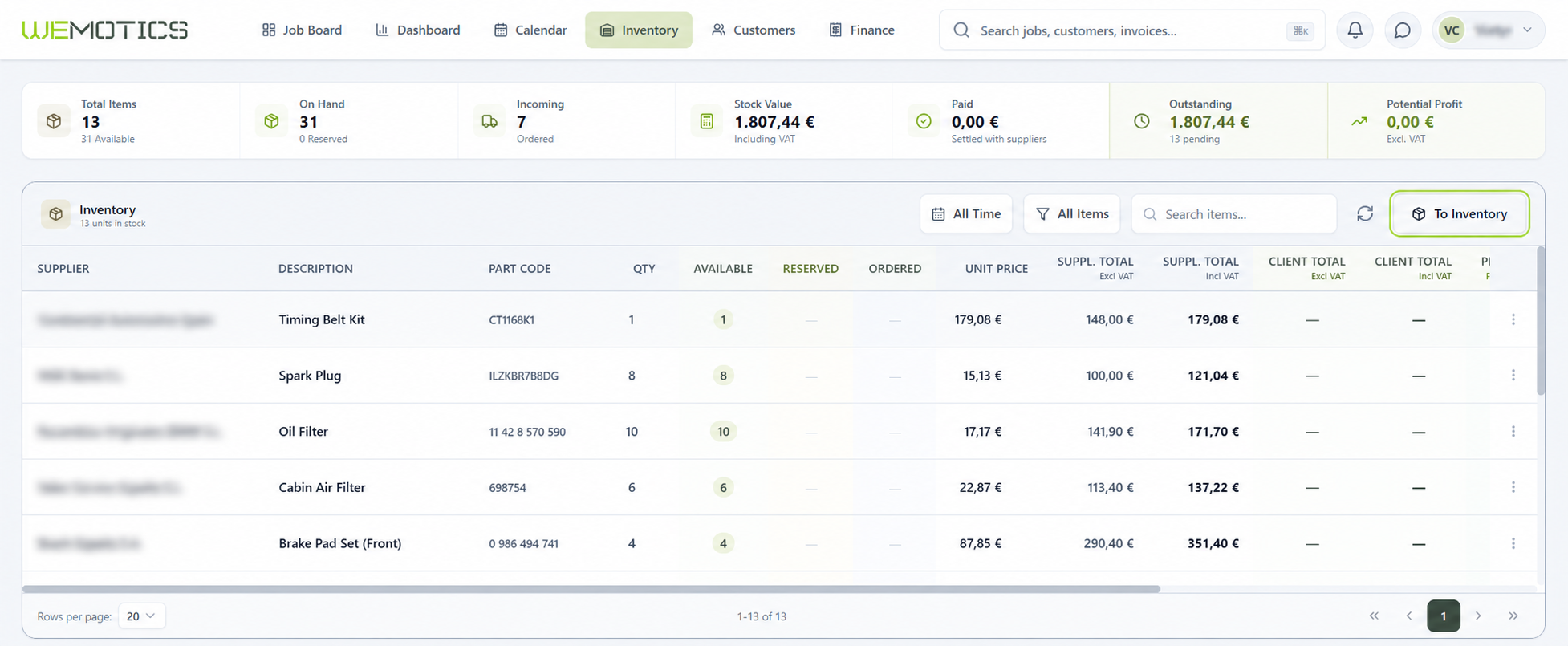Select page 1 button
This screenshot has height=646, width=1568.
(1444, 616)
